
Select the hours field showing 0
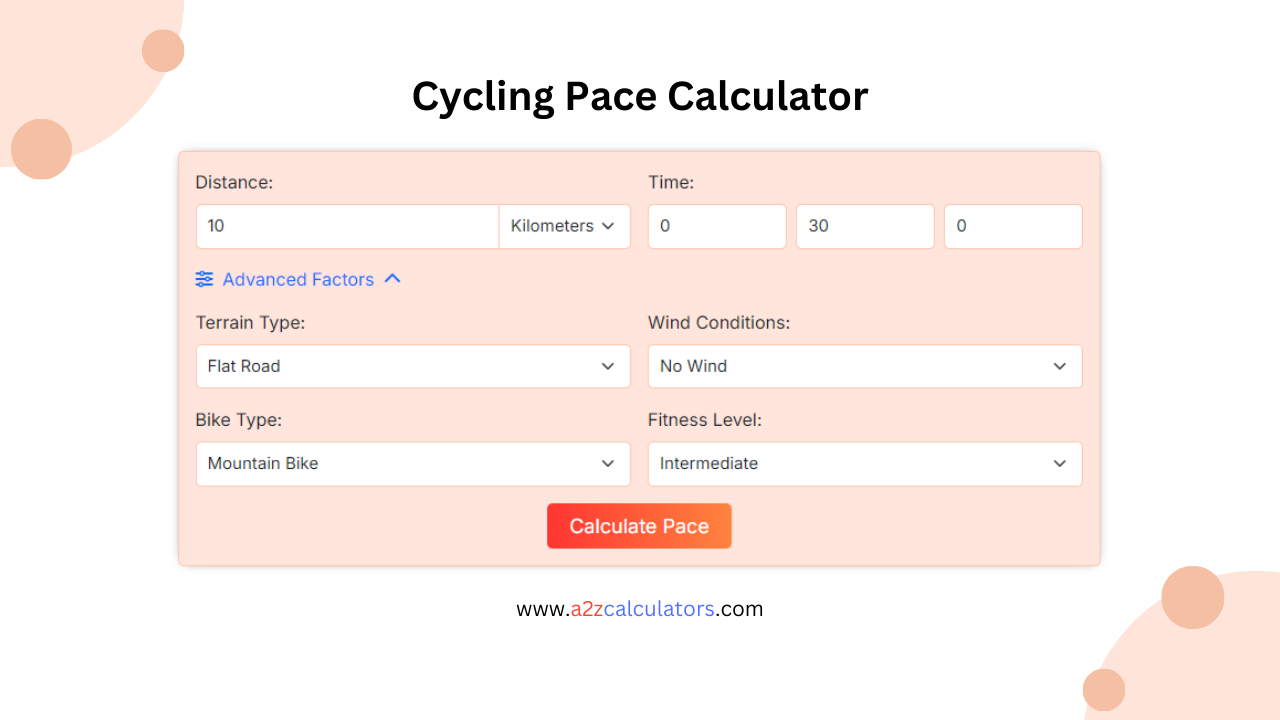717,226
